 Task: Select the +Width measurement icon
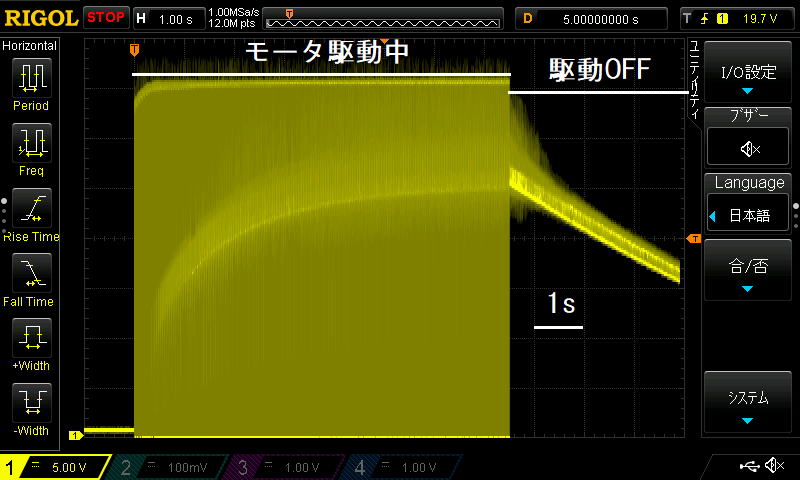(x=32, y=338)
